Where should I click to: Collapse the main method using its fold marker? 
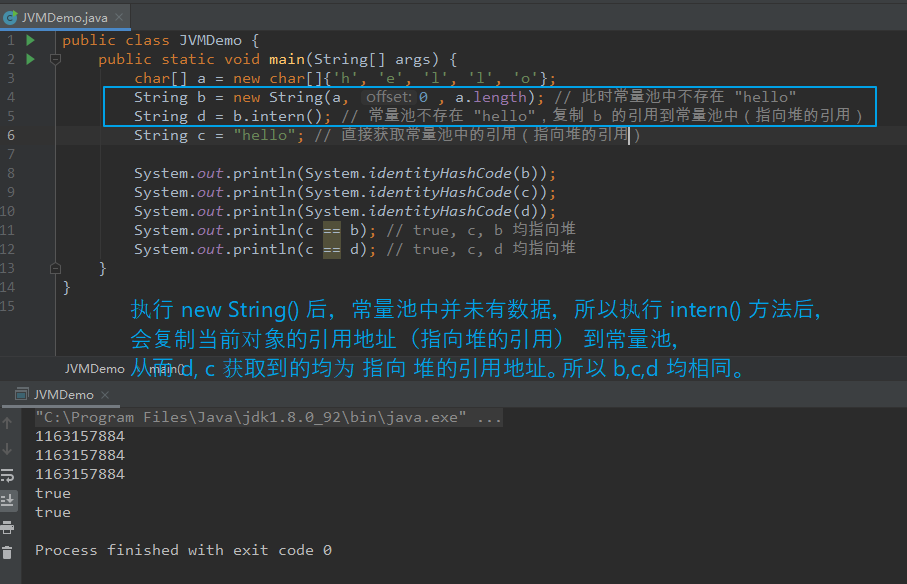(56, 59)
